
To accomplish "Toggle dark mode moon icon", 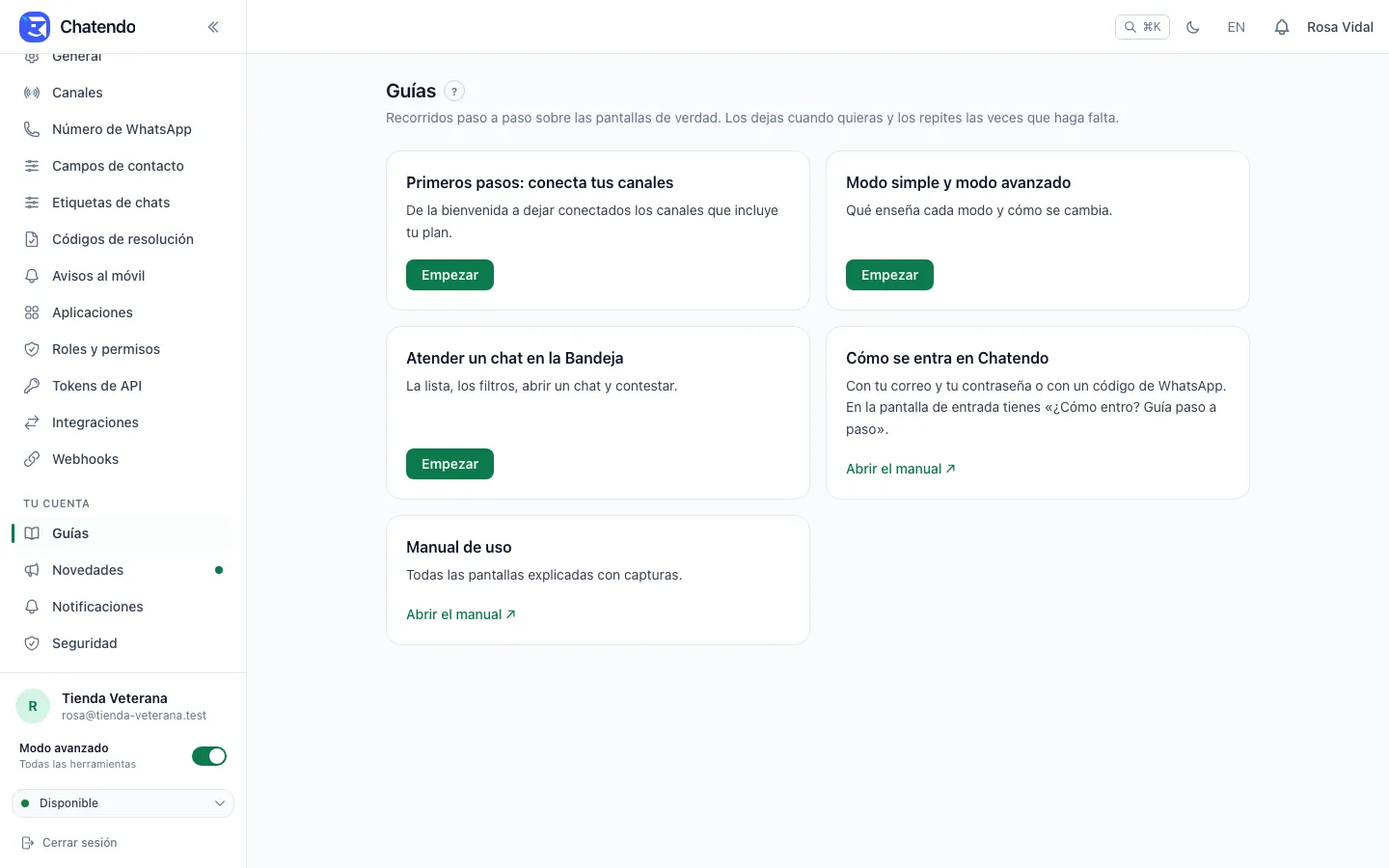I will click(1193, 27).
